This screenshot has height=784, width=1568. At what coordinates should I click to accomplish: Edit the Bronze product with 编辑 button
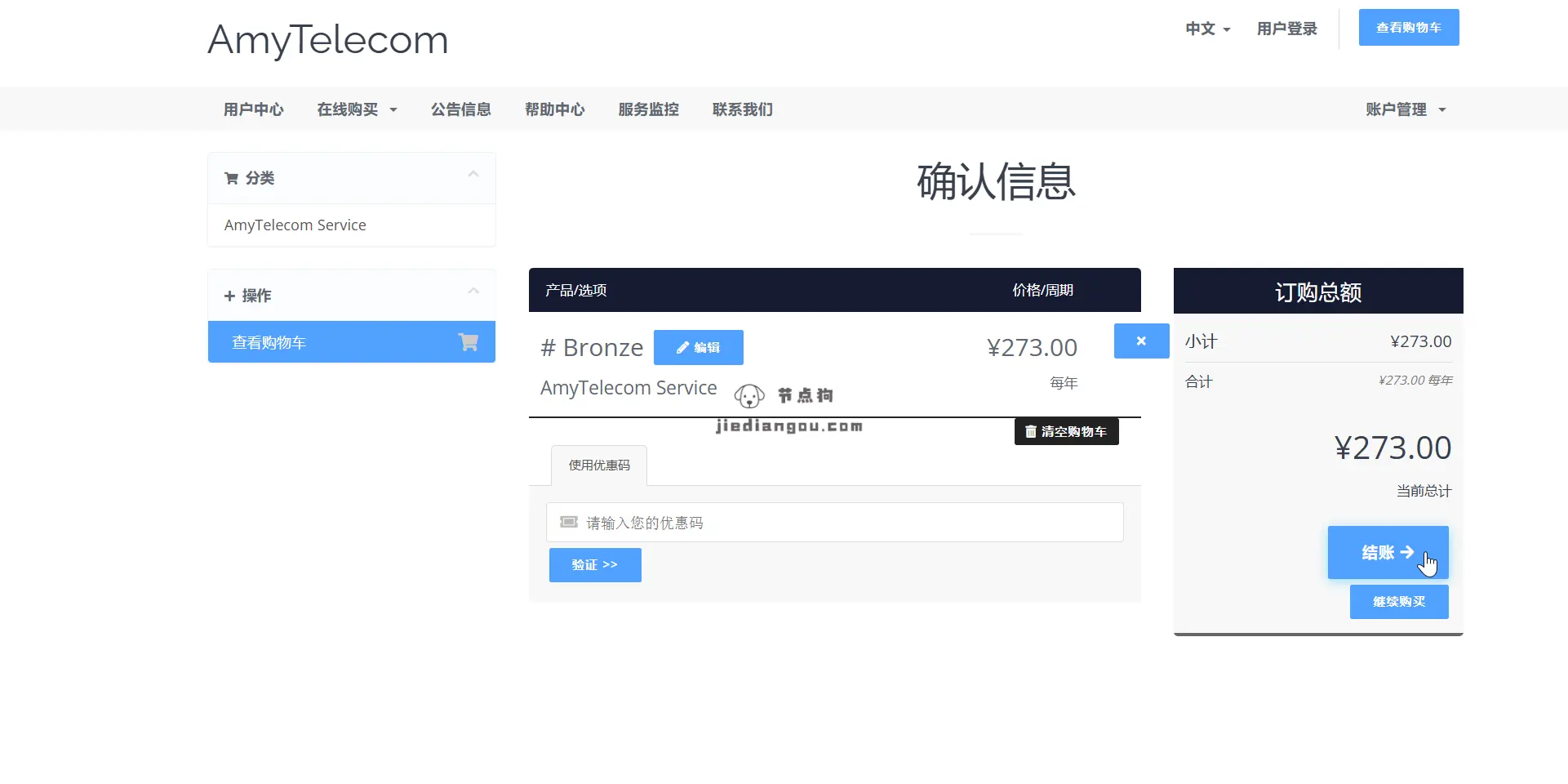coord(699,348)
